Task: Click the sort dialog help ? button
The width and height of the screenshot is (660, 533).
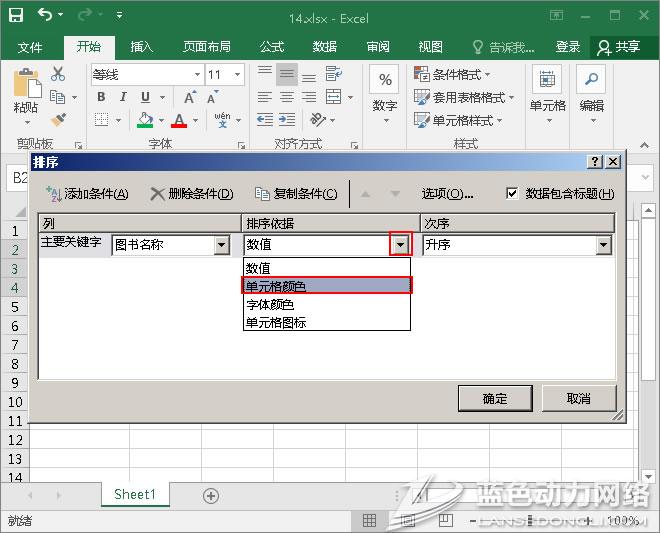Action: pyautogui.click(x=594, y=162)
